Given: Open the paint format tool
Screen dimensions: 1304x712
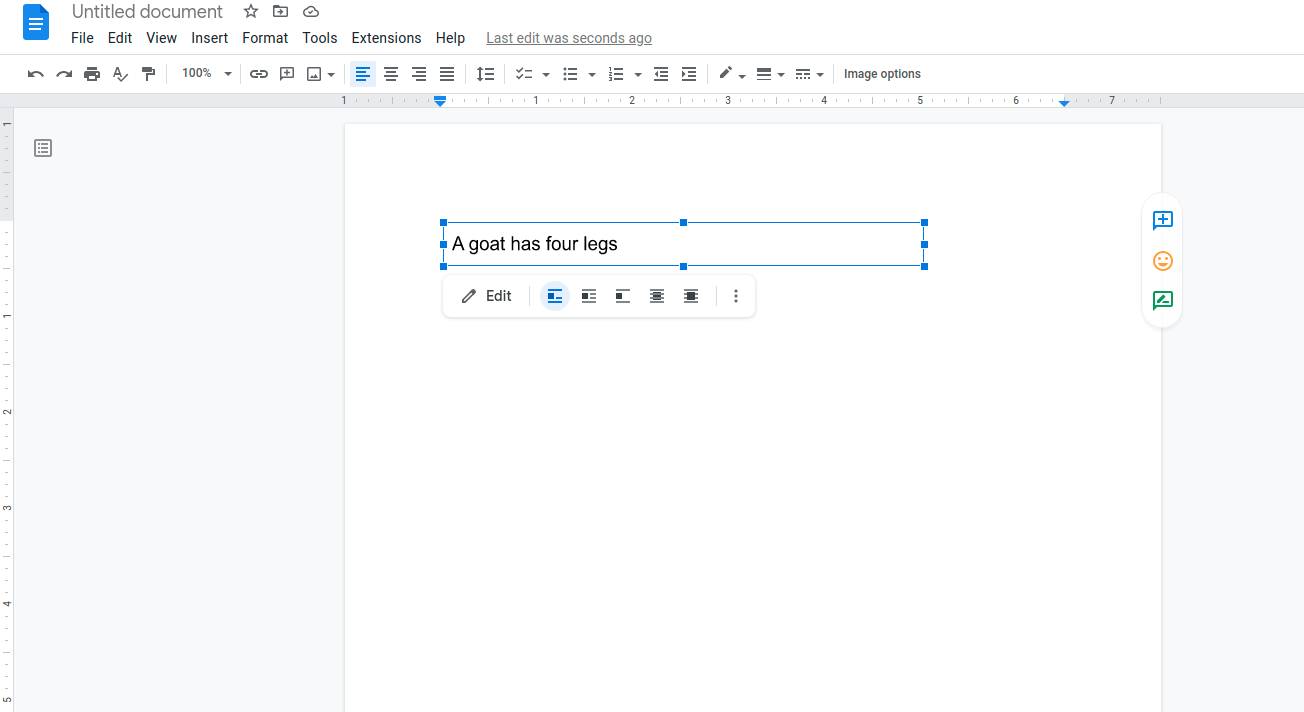Looking at the screenshot, I should pos(148,73).
